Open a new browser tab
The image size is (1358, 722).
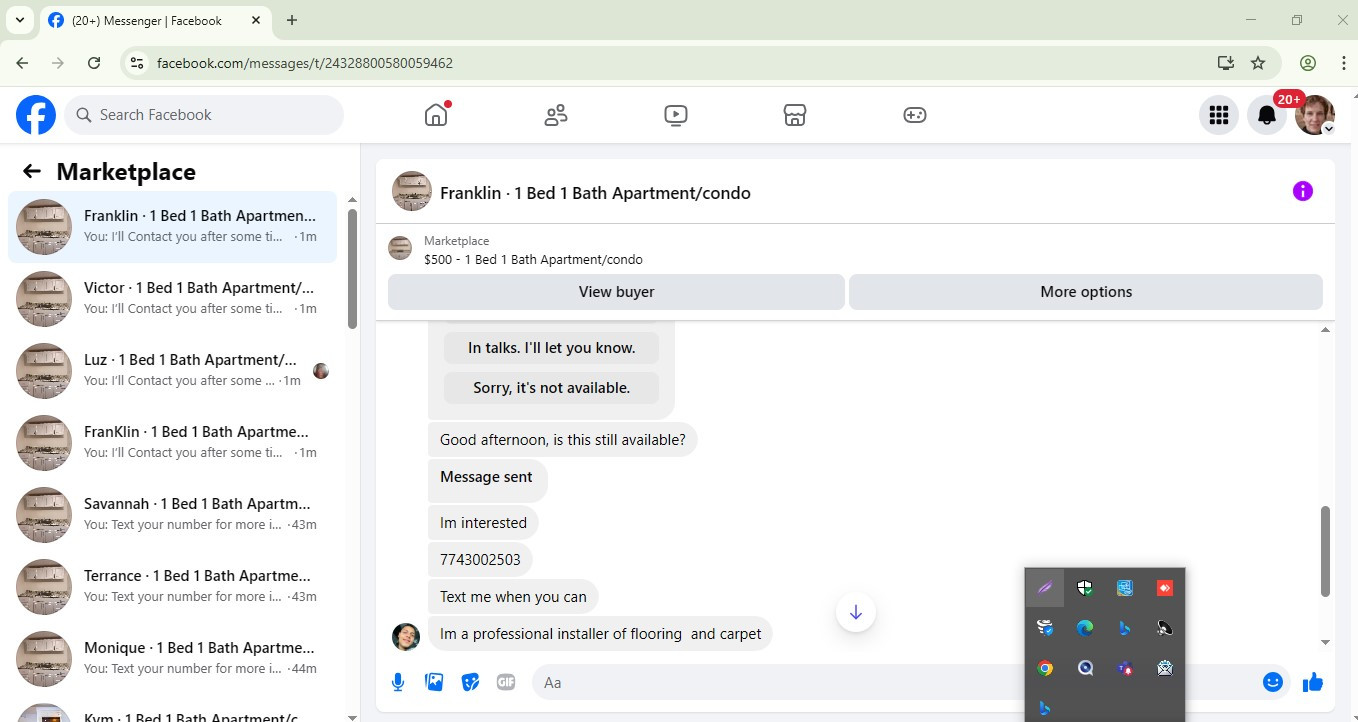292,20
